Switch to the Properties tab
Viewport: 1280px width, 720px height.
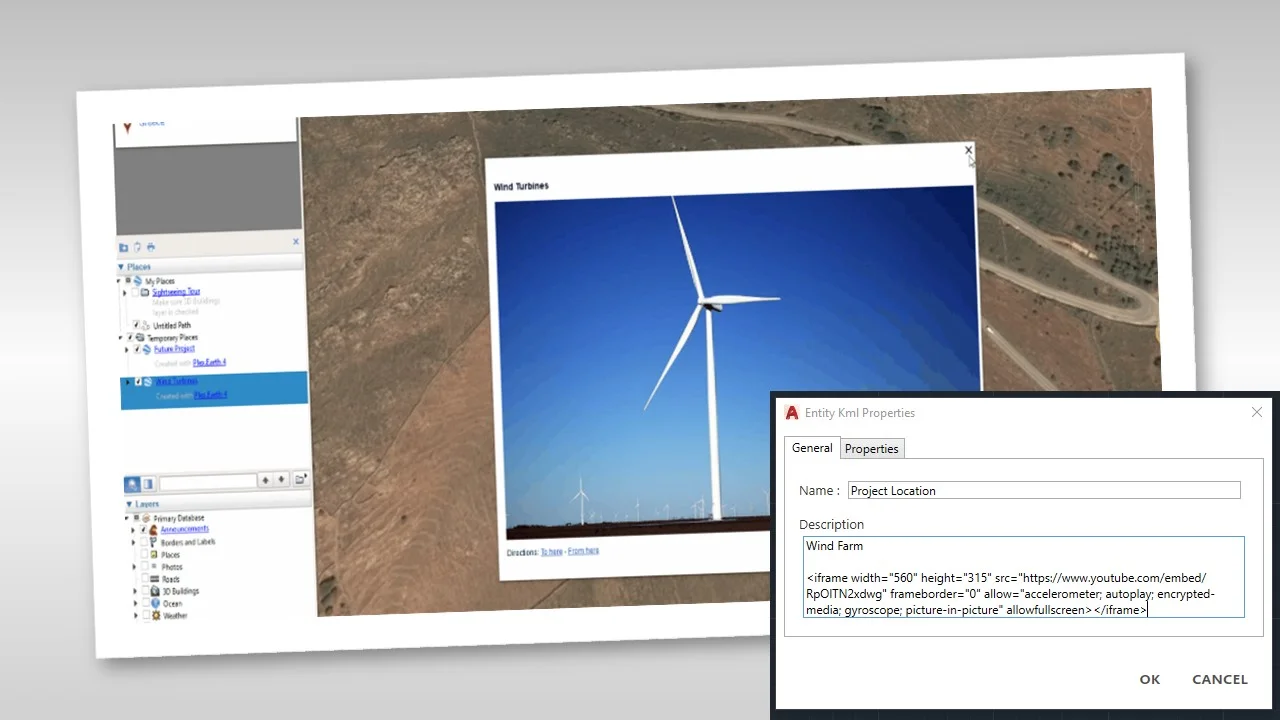click(872, 449)
